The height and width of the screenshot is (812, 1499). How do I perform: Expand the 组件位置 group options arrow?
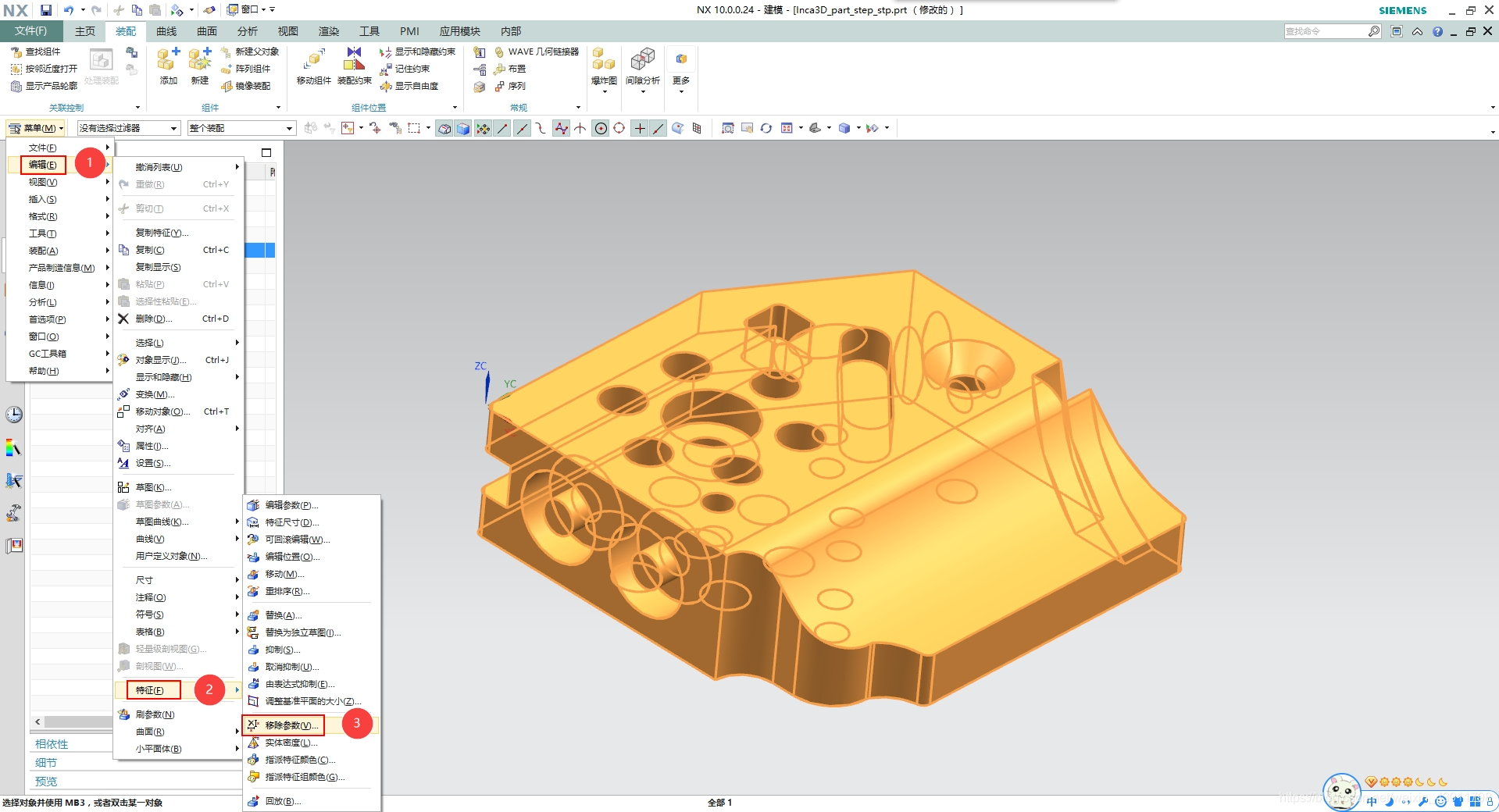(455, 108)
